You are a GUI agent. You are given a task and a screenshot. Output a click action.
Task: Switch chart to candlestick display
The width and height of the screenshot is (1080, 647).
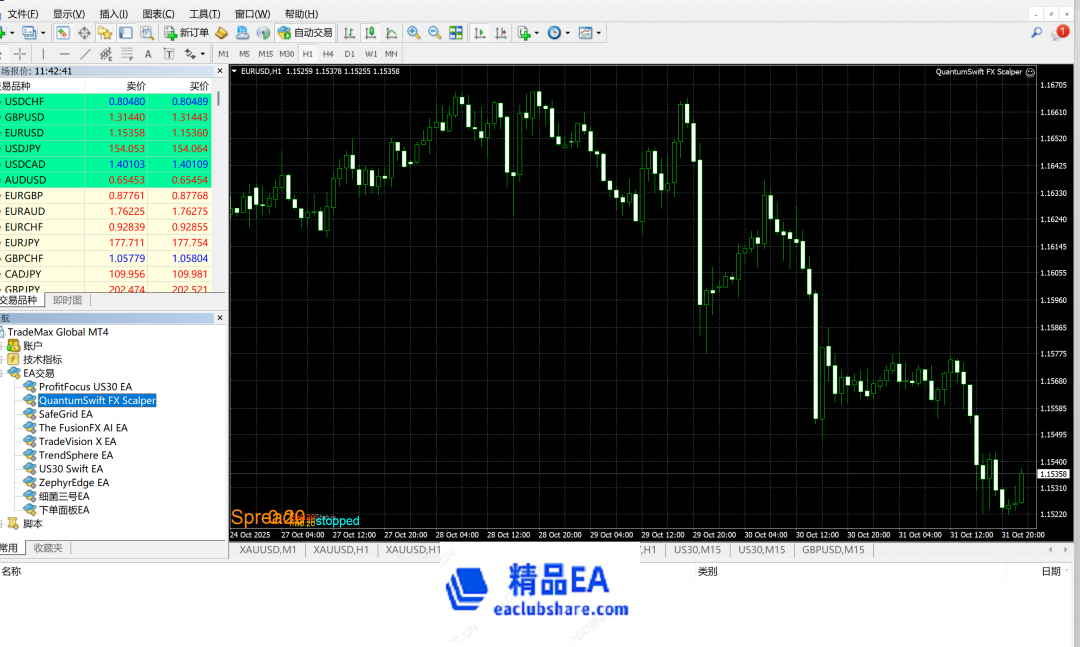point(369,33)
